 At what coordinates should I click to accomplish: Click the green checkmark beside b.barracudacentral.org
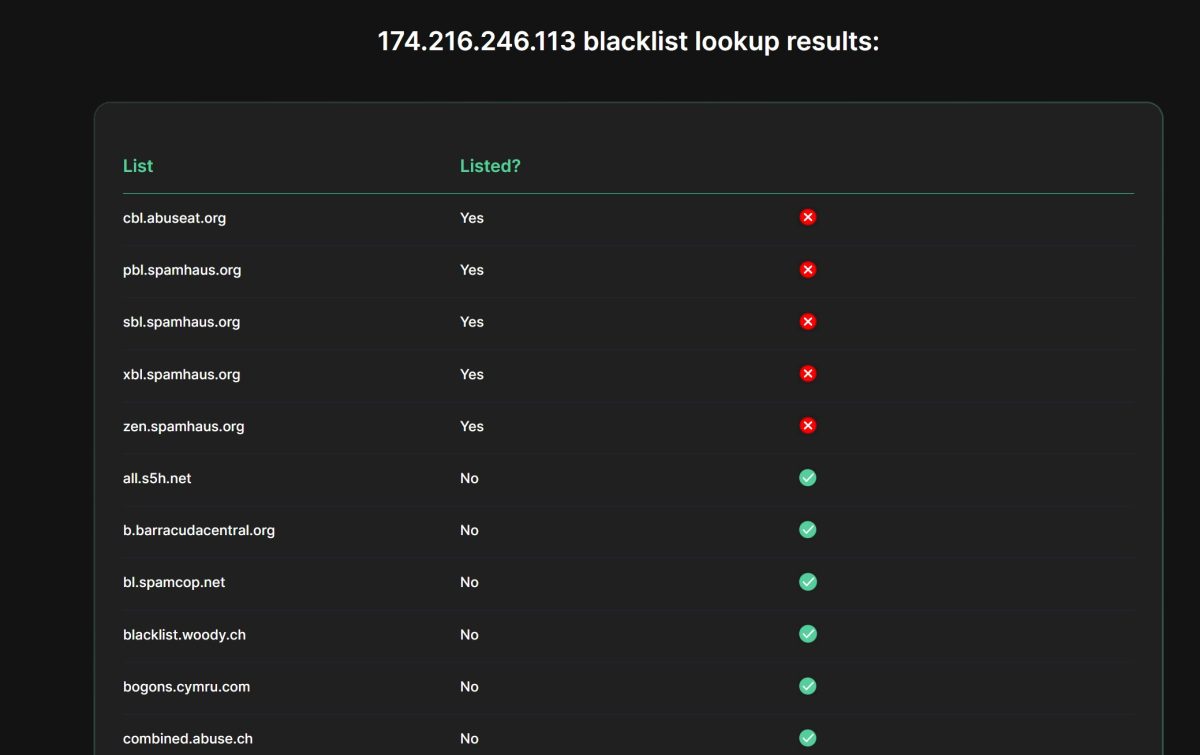pos(808,530)
